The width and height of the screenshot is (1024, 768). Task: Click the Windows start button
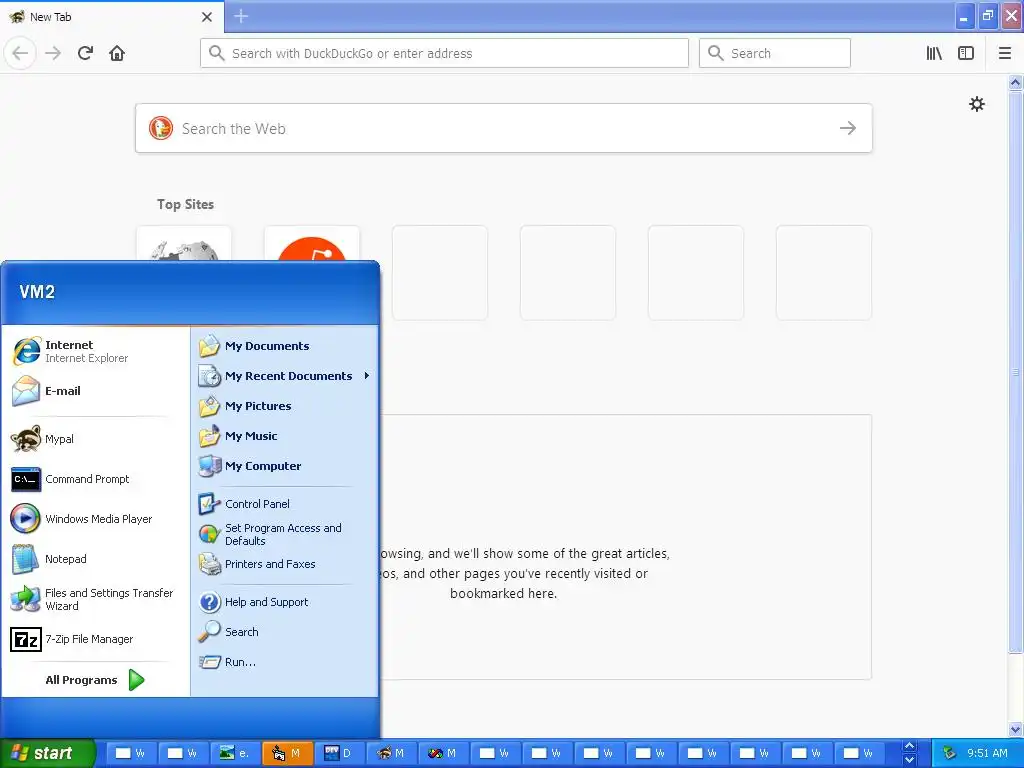click(48, 753)
